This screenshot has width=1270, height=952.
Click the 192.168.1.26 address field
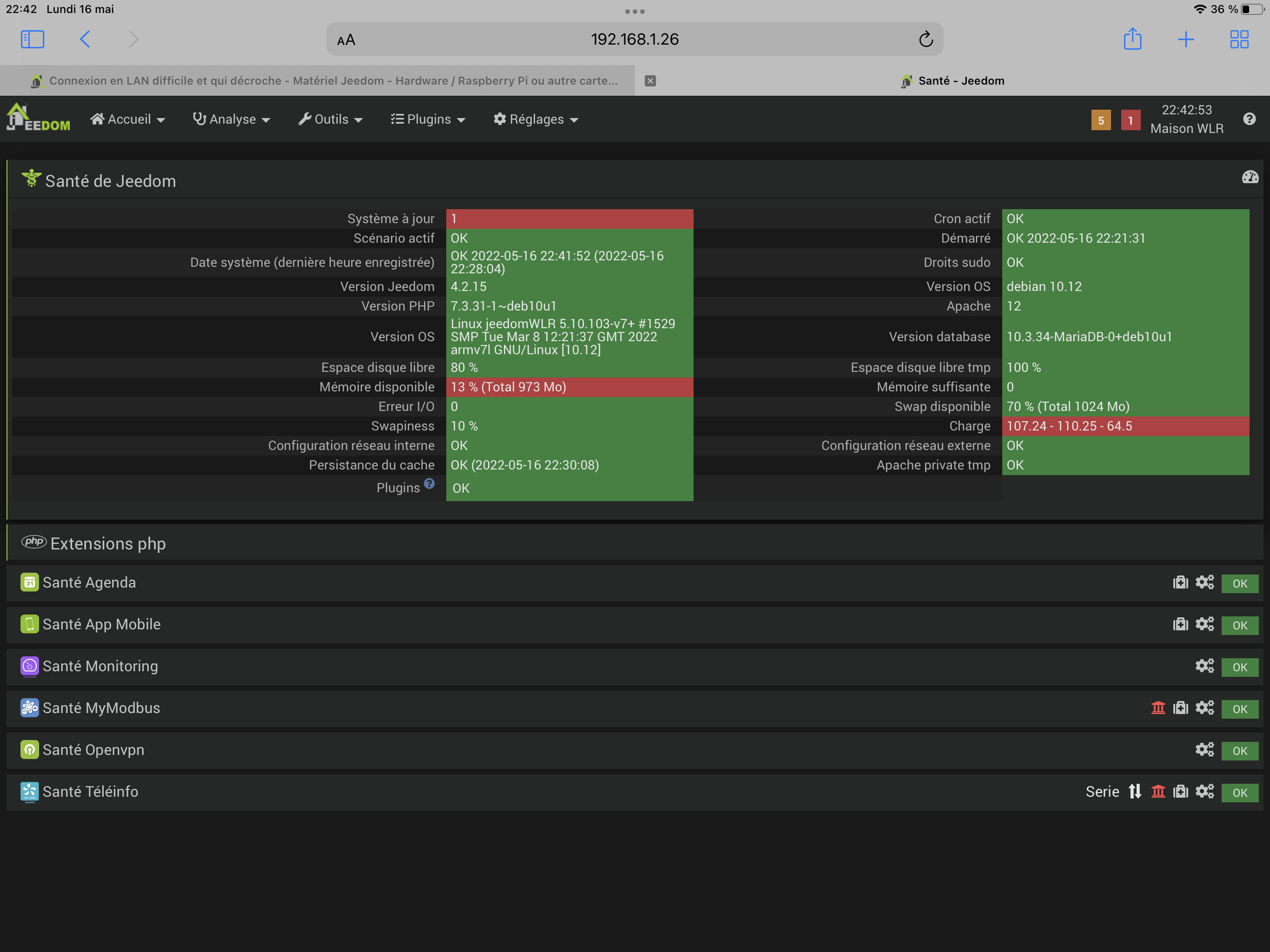click(634, 39)
